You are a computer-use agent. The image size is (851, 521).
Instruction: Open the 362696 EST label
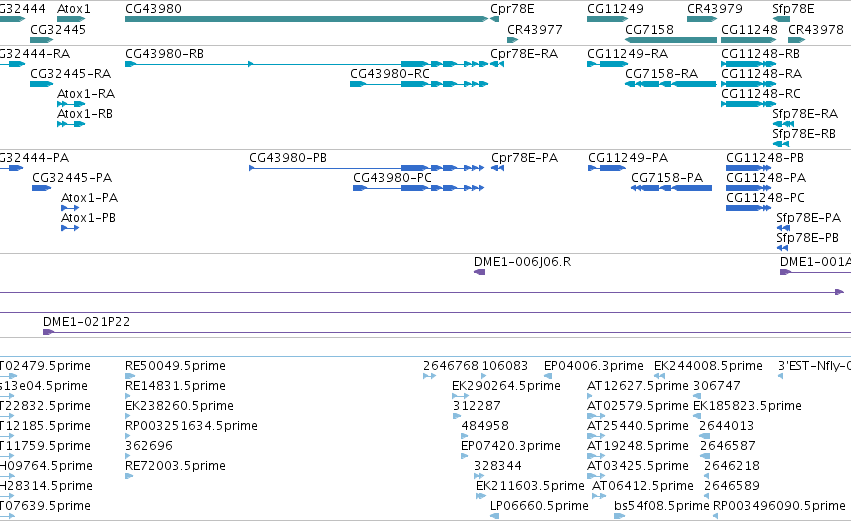click(x=149, y=446)
